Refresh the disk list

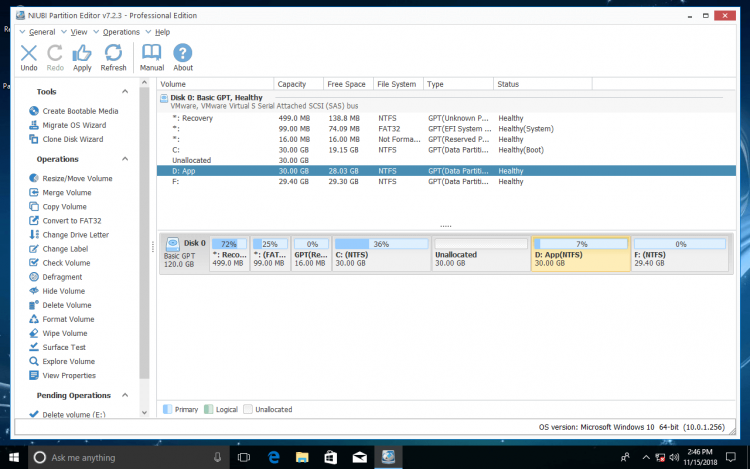pyautogui.click(x=113, y=58)
